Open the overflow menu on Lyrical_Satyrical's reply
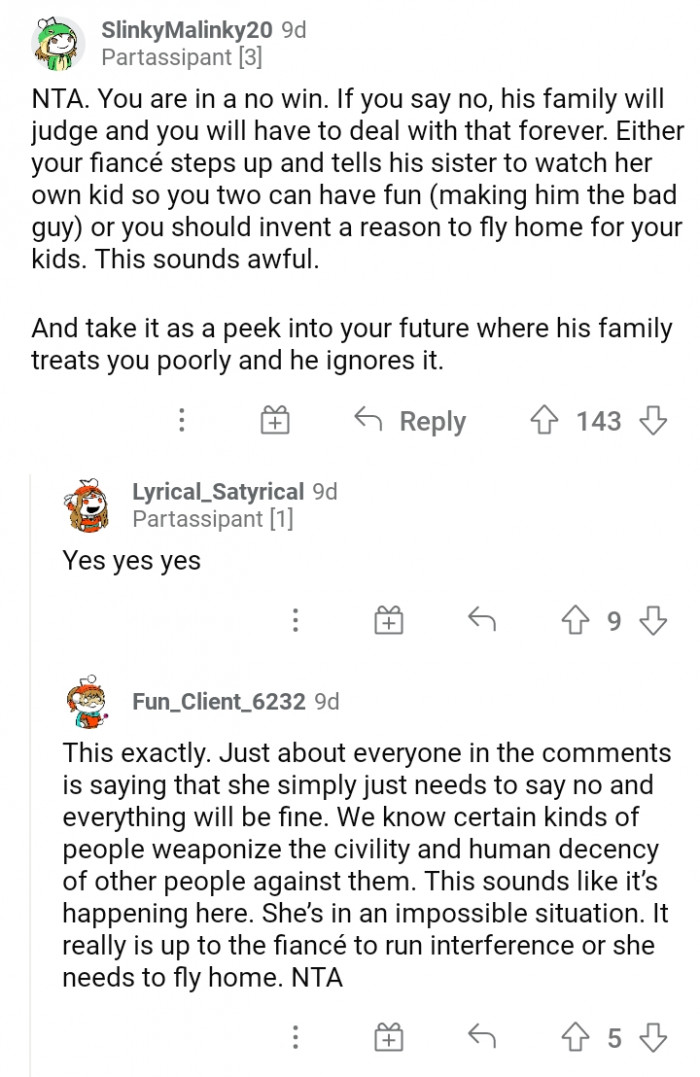The image size is (700, 1077). (295, 619)
